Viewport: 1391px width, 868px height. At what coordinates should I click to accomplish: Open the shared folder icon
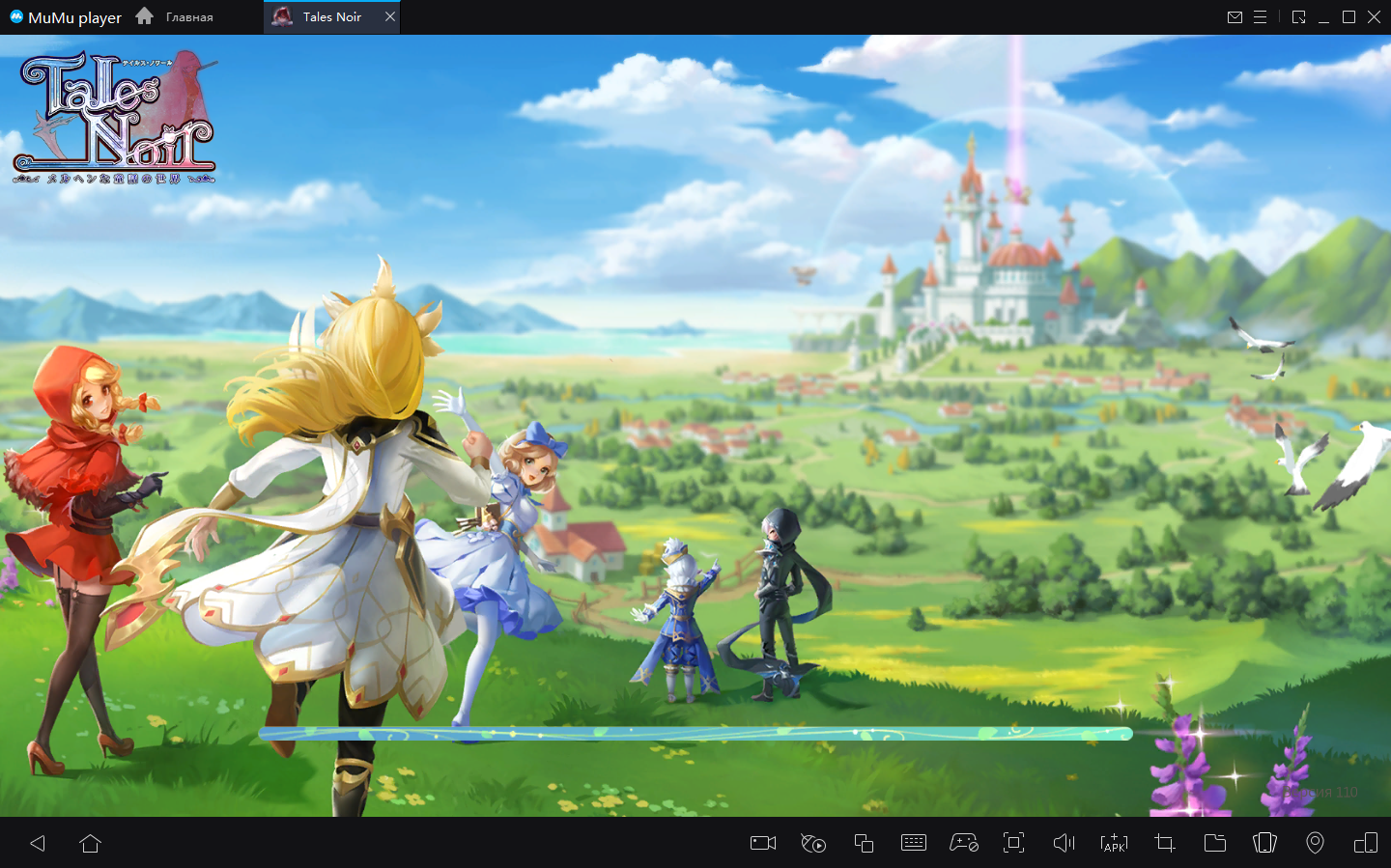pyautogui.click(x=1215, y=843)
